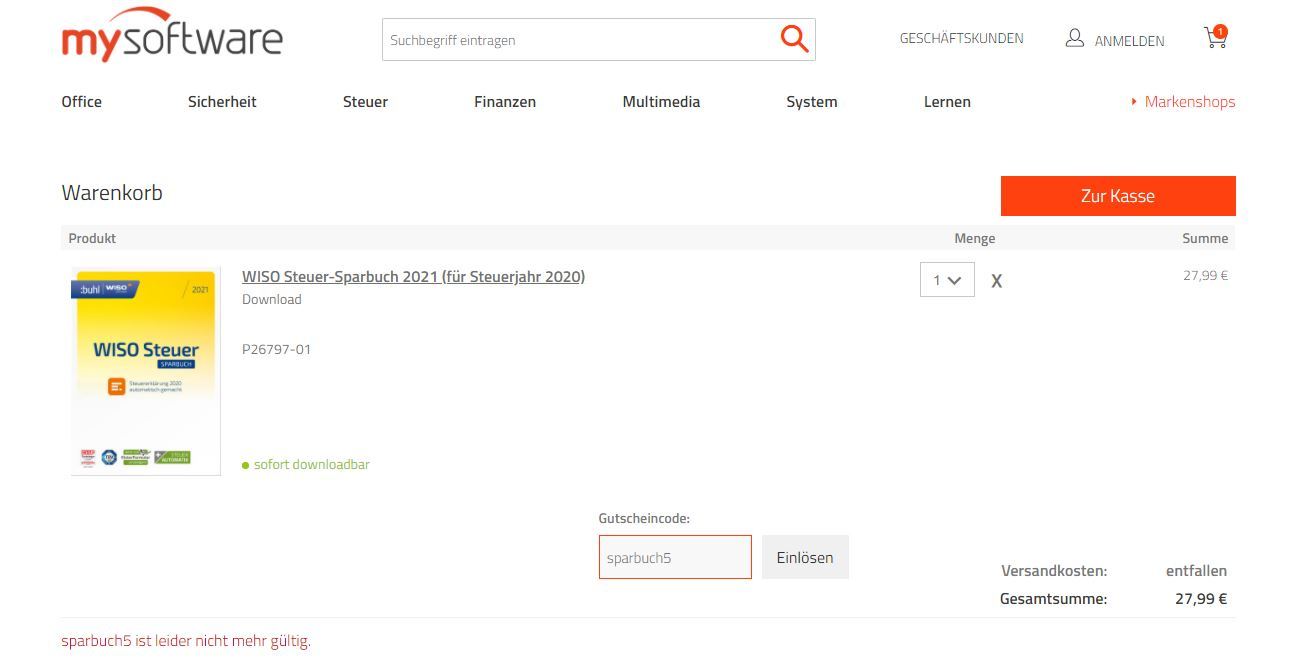The height and width of the screenshot is (664, 1312).
Task: Click the Gutscheincode input field
Action: pyautogui.click(x=675, y=557)
